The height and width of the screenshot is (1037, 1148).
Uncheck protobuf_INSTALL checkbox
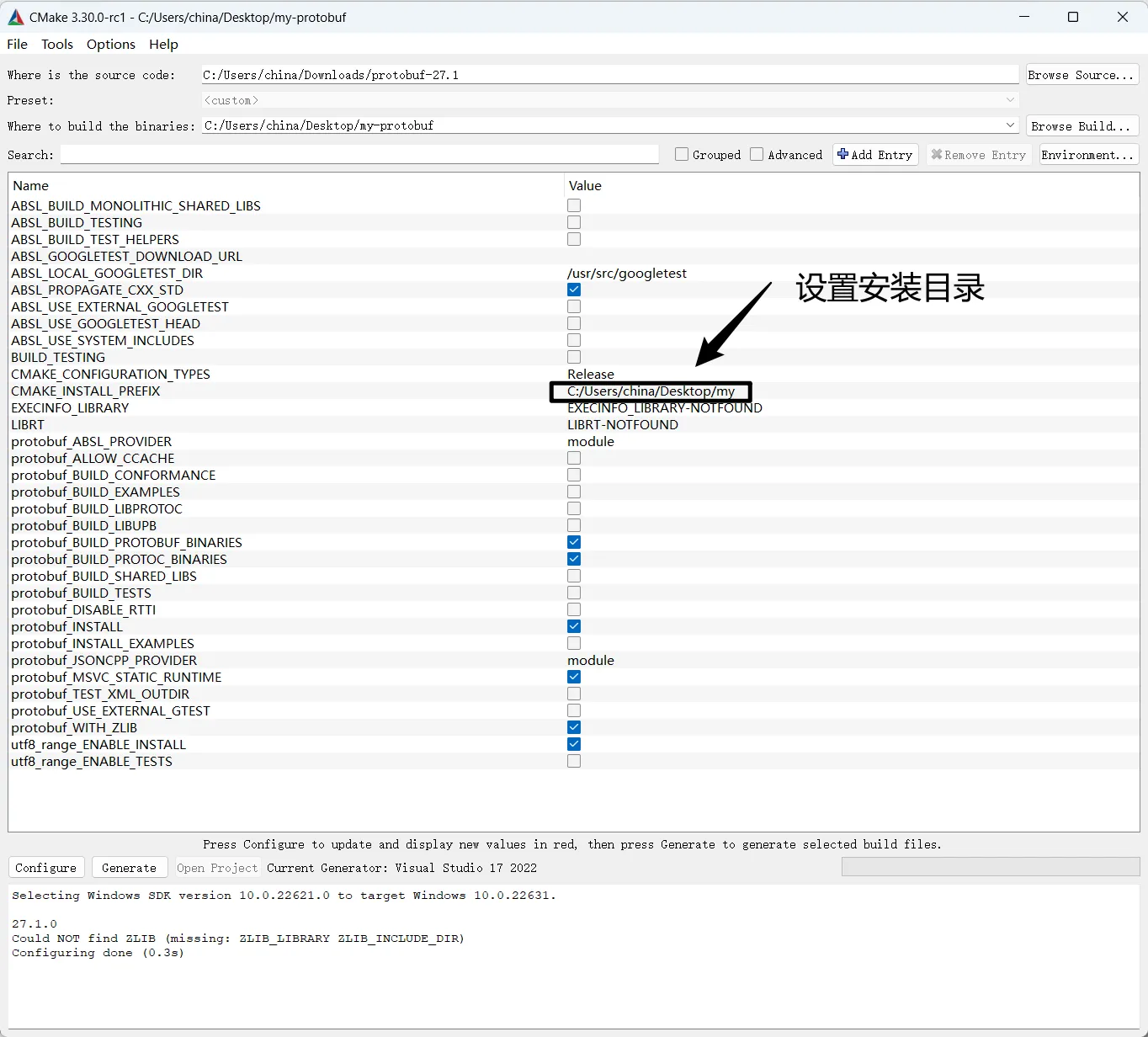(x=574, y=626)
